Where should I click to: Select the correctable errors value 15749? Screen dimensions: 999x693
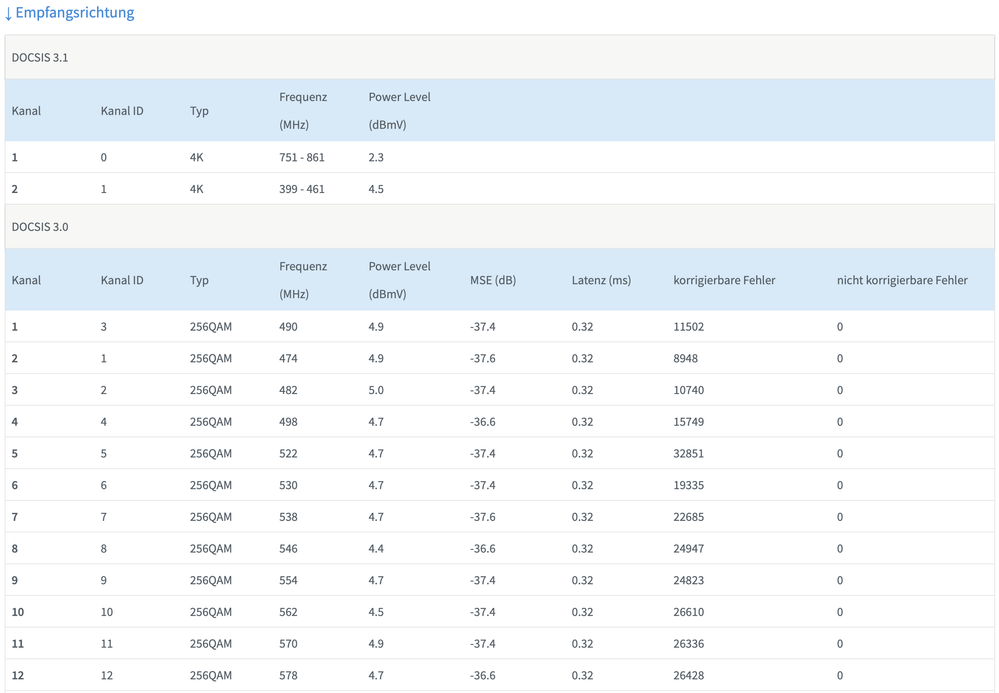click(688, 422)
